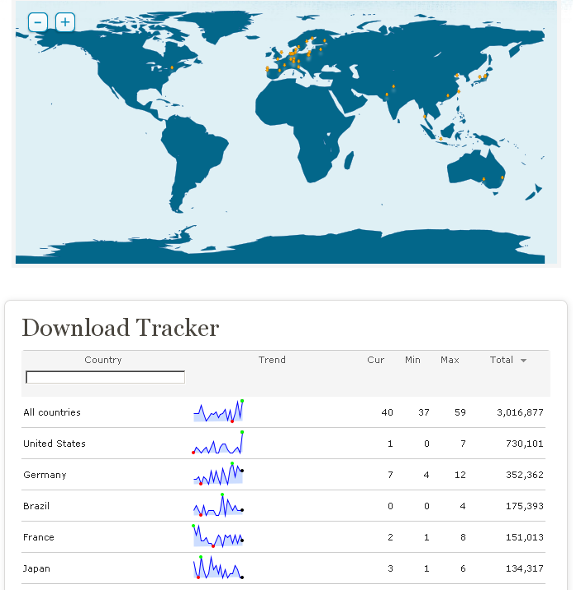
Task: Select the All countries row
Action: (x=283, y=412)
